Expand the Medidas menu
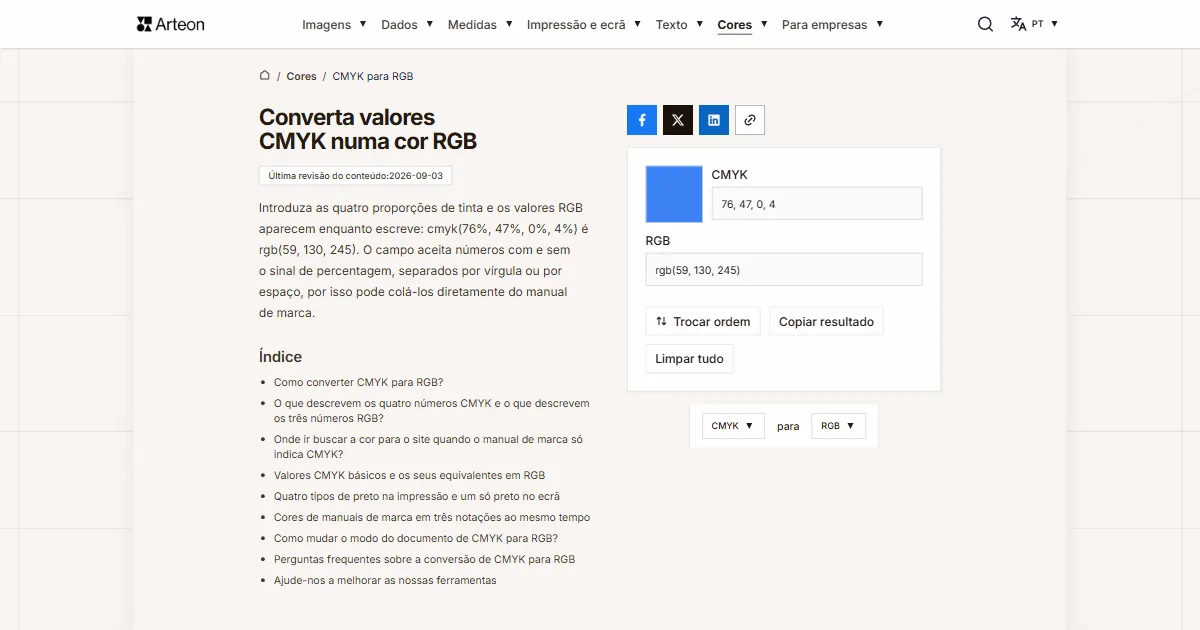The width and height of the screenshot is (1200, 630). [x=480, y=24]
